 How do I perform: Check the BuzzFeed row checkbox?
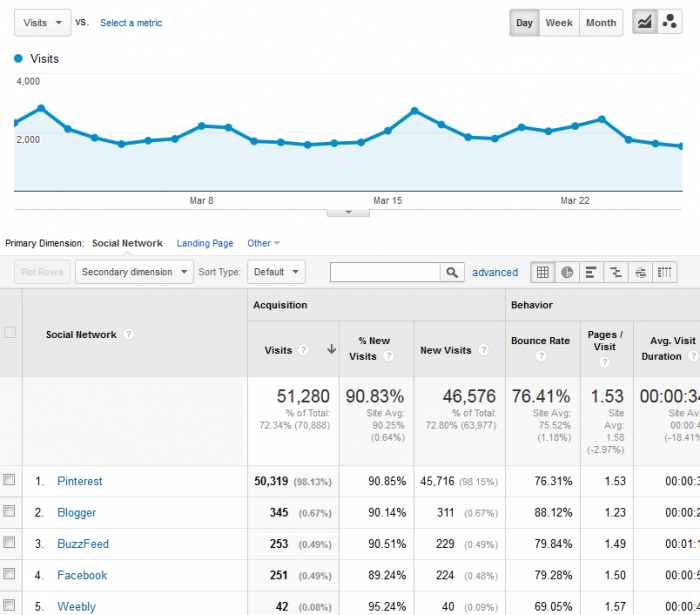pyautogui.click(x=9, y=542)
